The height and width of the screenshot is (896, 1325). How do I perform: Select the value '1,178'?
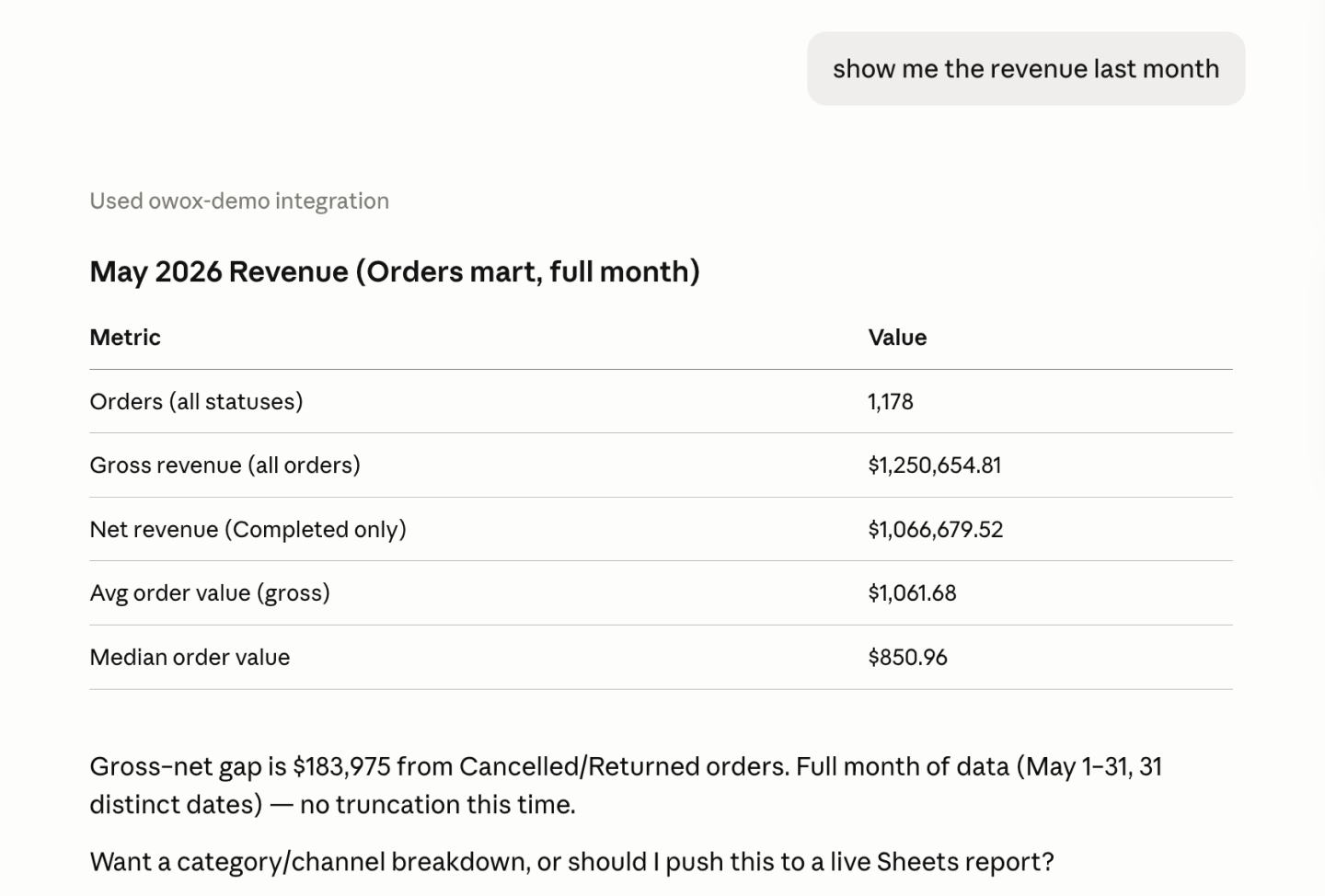point(891,402)
